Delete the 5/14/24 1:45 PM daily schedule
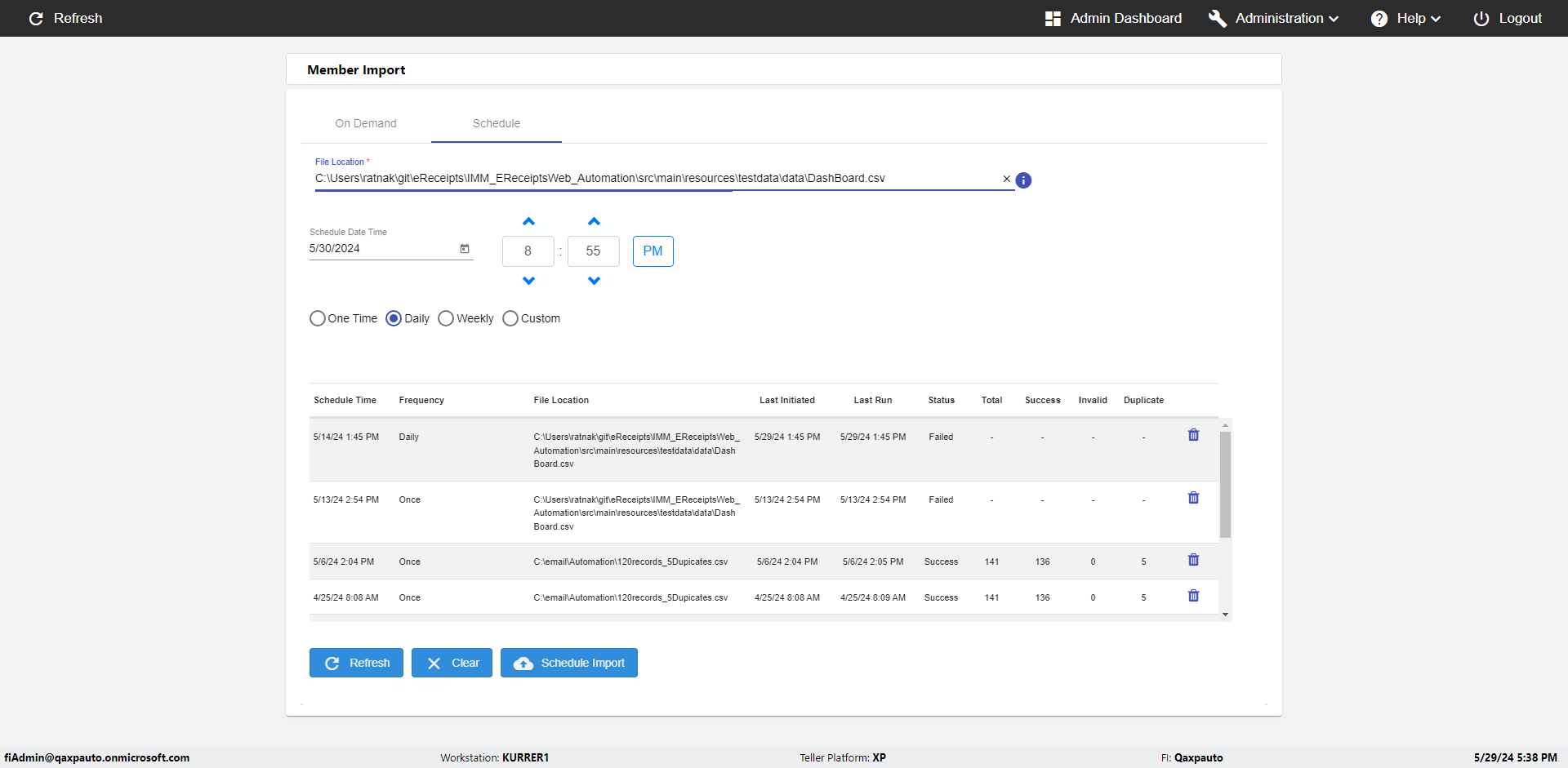Viewport: 1568px width, 768px height. tap(1193, 435)
